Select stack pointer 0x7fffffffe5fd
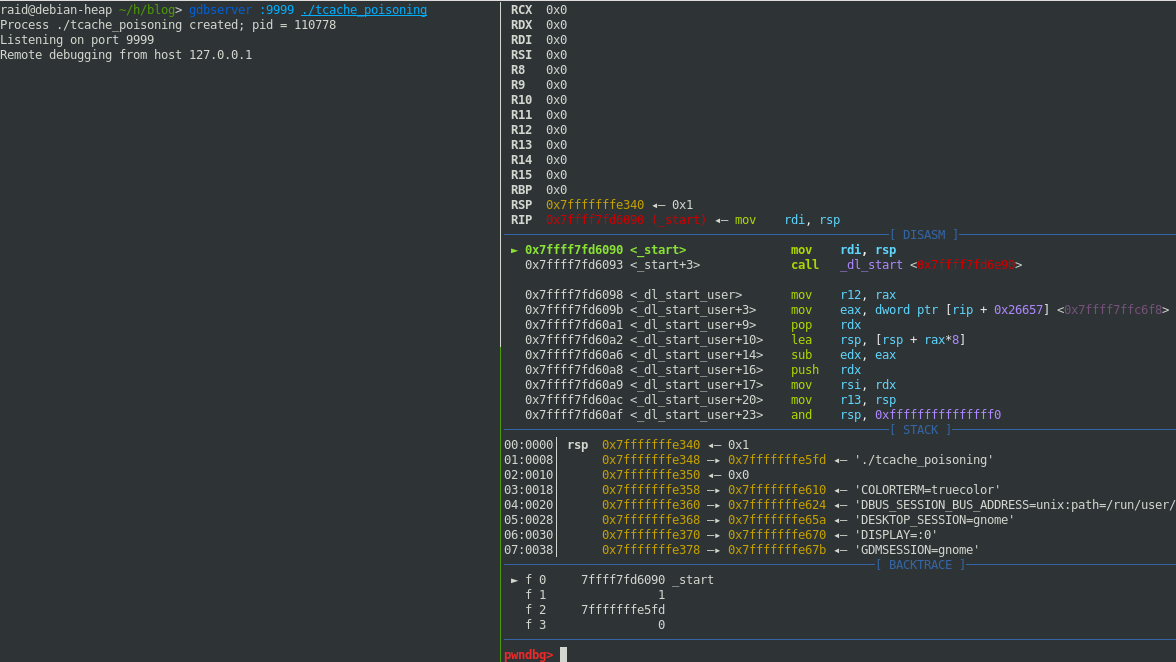Screen dimensions: 1176x662 [x=777, y=460]
